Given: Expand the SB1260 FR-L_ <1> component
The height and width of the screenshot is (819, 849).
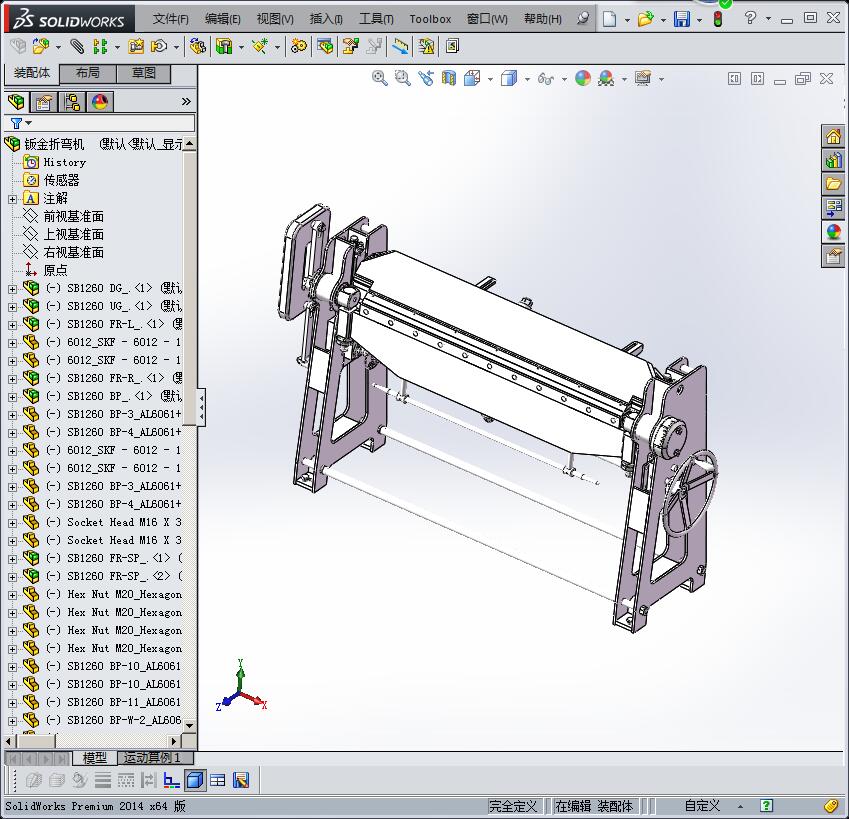Looking at the screenshot, I should pos(12,325).
